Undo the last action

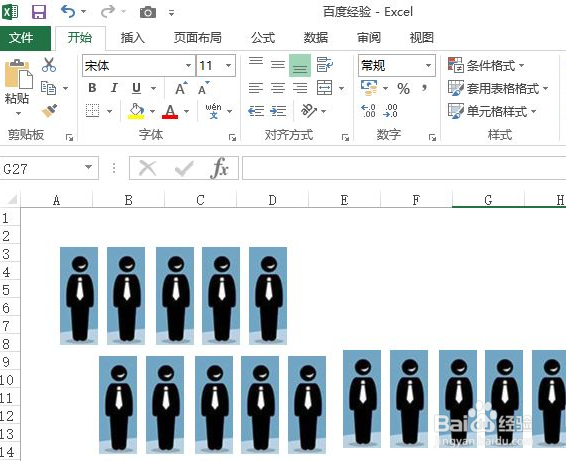pyautogui.click(x=68, y=12)
